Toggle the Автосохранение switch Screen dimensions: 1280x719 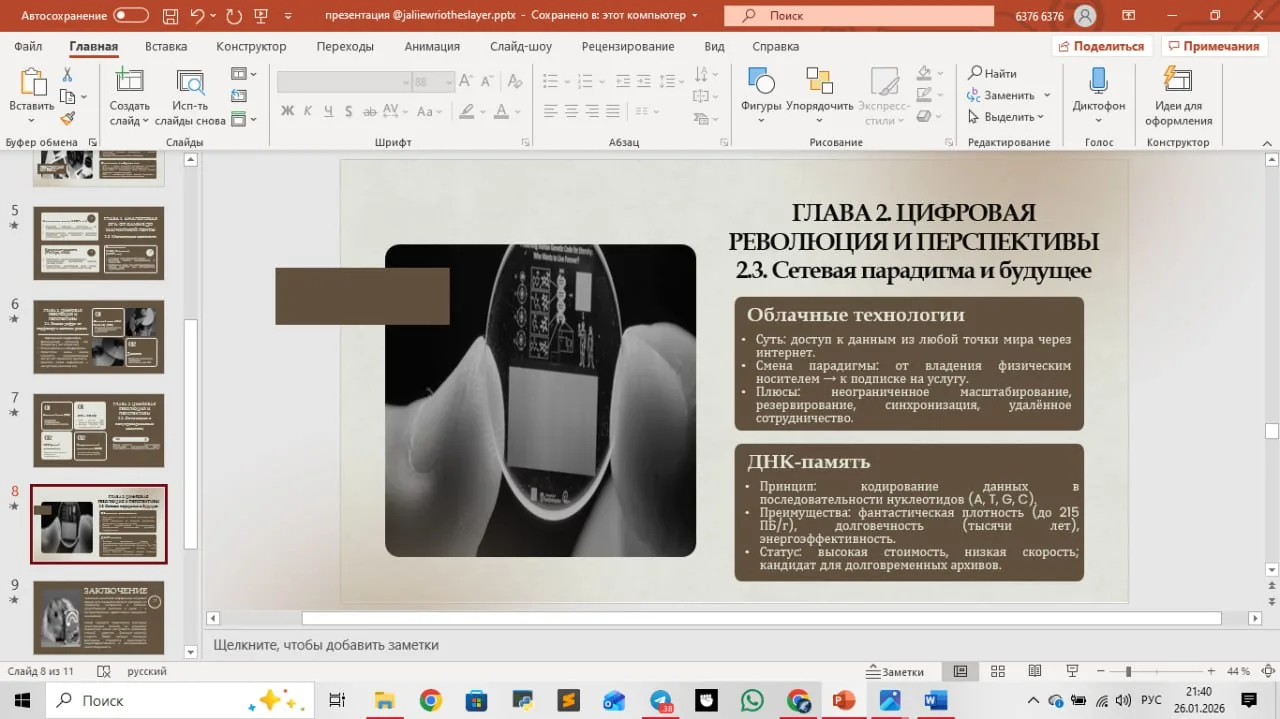(x=130, y=16)
